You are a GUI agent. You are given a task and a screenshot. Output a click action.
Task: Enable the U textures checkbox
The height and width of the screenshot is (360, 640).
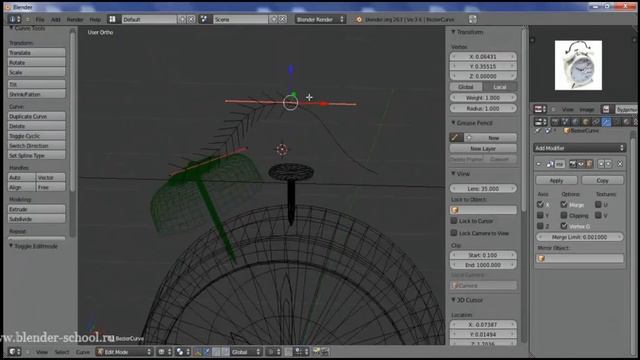coord(598,204)
